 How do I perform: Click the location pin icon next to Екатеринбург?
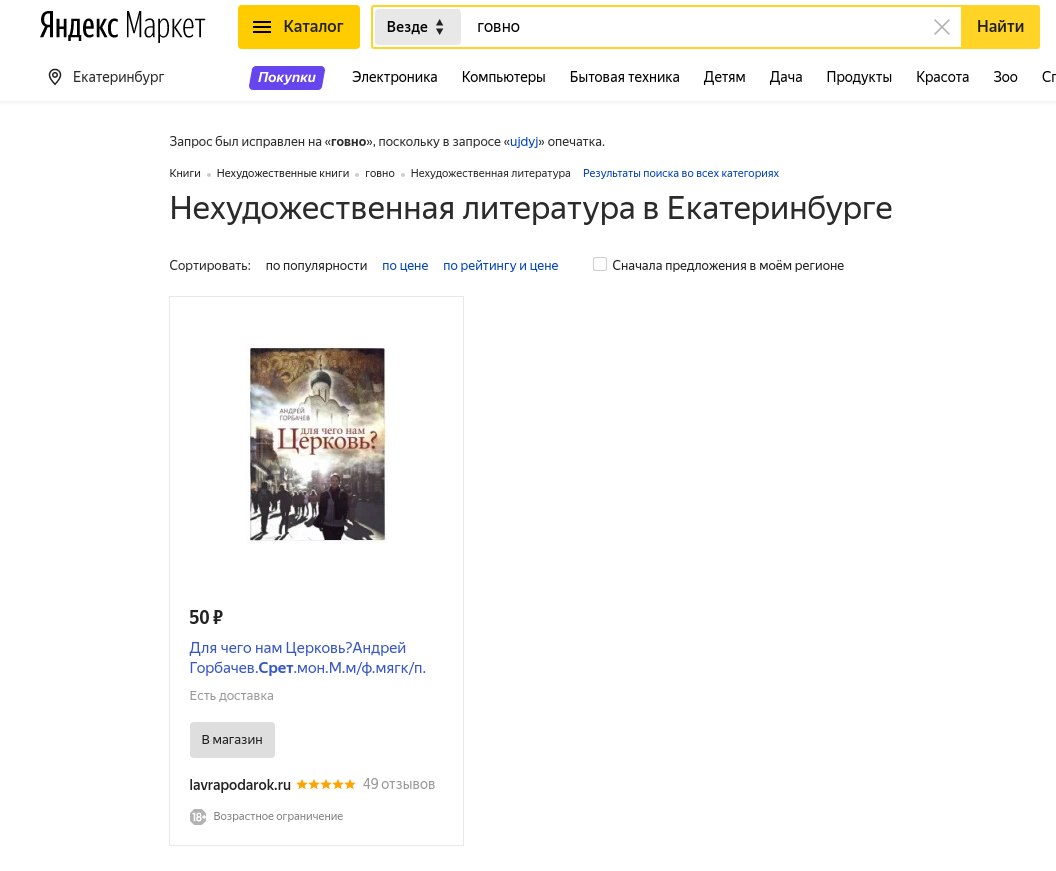pos(55,77)
